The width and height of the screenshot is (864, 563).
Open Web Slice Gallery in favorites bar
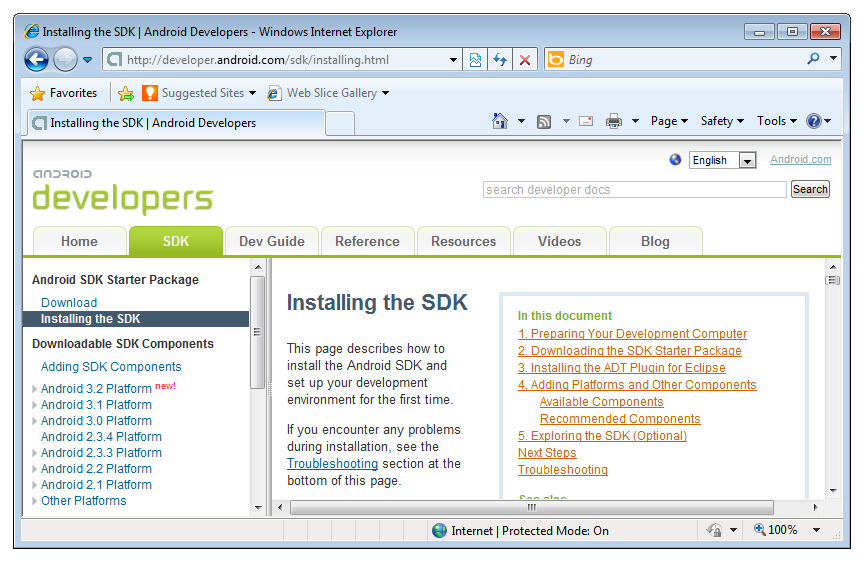tap(328, 93)
